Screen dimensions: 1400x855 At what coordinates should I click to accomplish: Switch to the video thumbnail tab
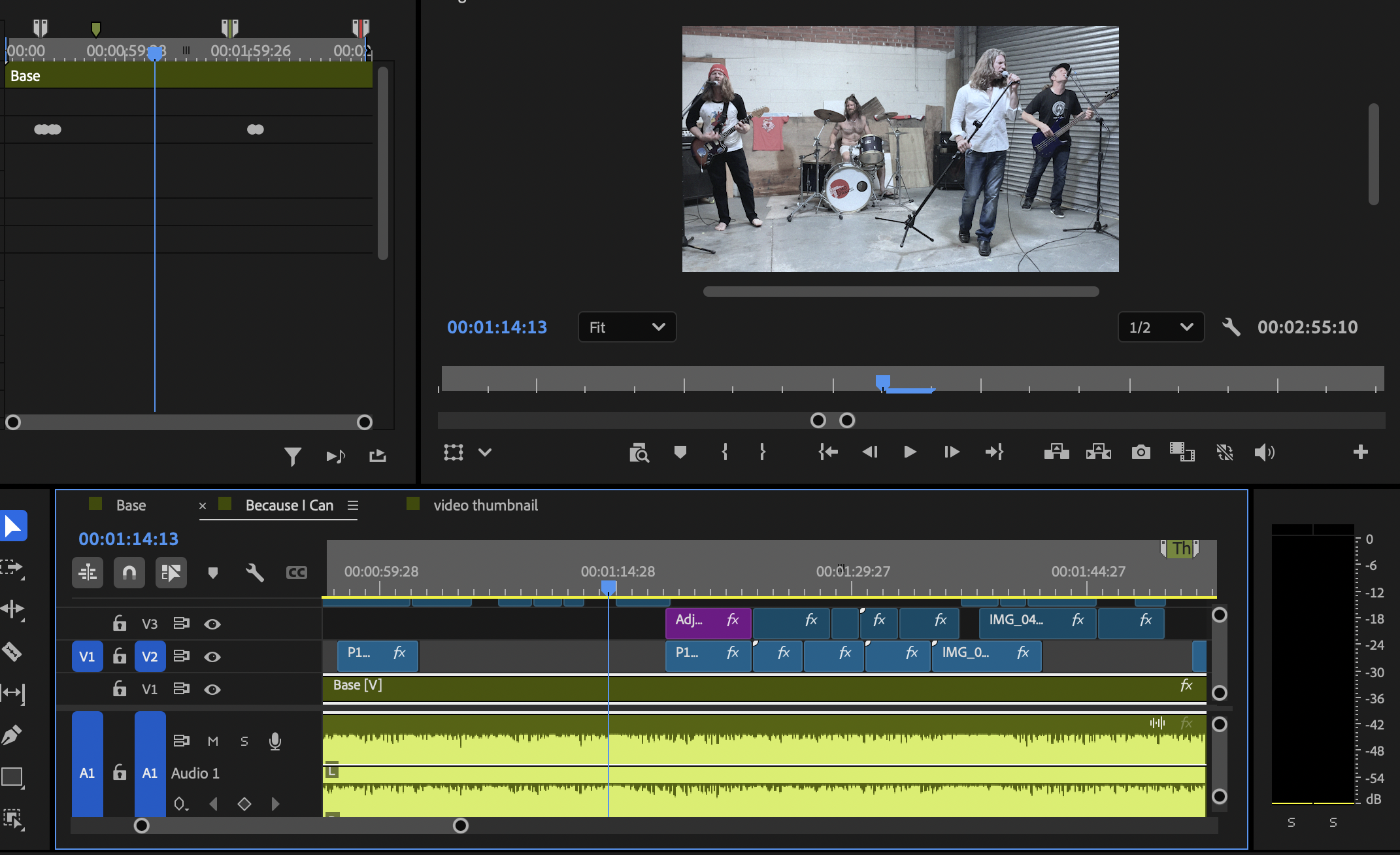tap(486, 505)
